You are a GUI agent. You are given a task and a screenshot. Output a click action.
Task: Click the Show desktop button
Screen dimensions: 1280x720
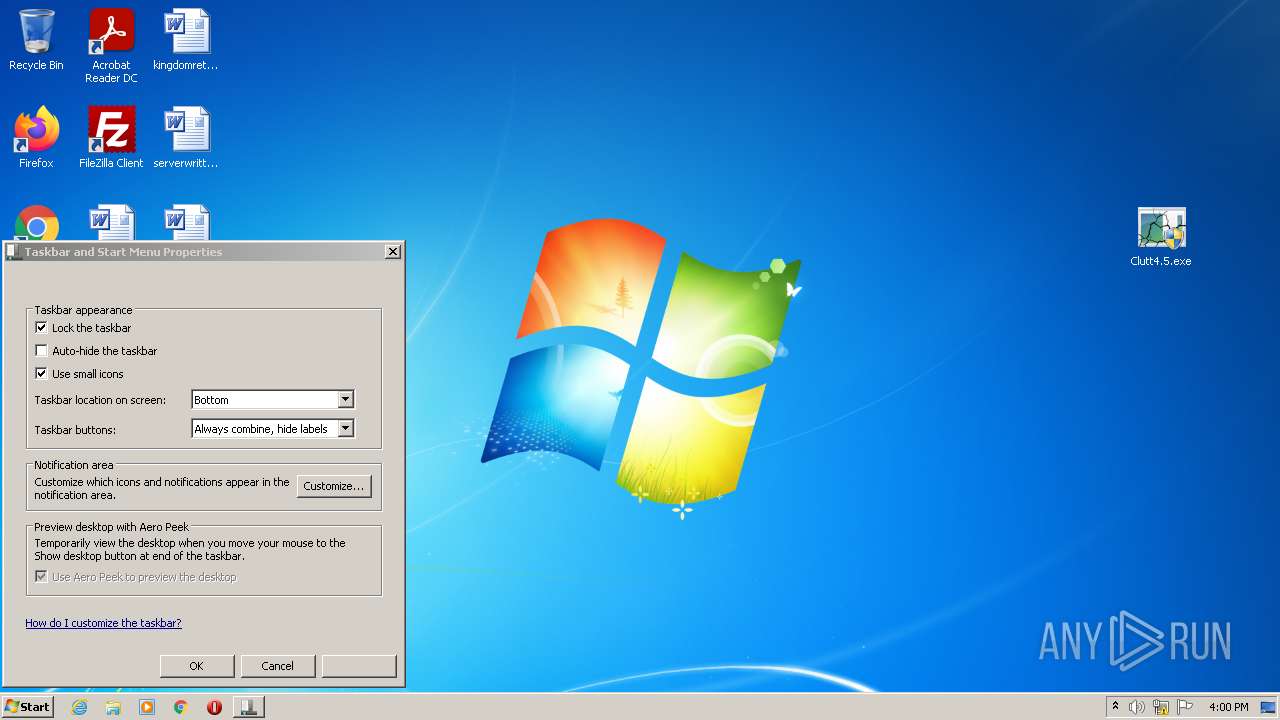[x=1269, y=707]
